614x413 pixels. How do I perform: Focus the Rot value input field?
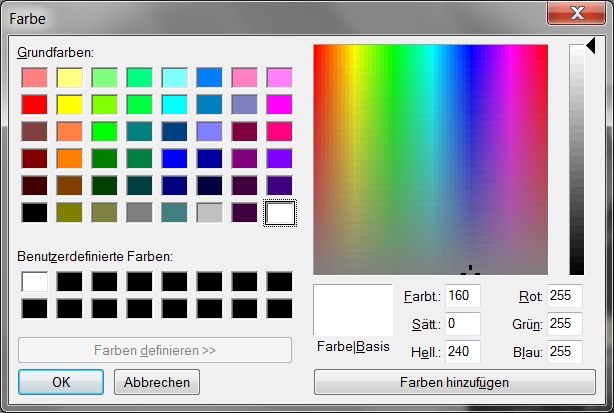565,296
